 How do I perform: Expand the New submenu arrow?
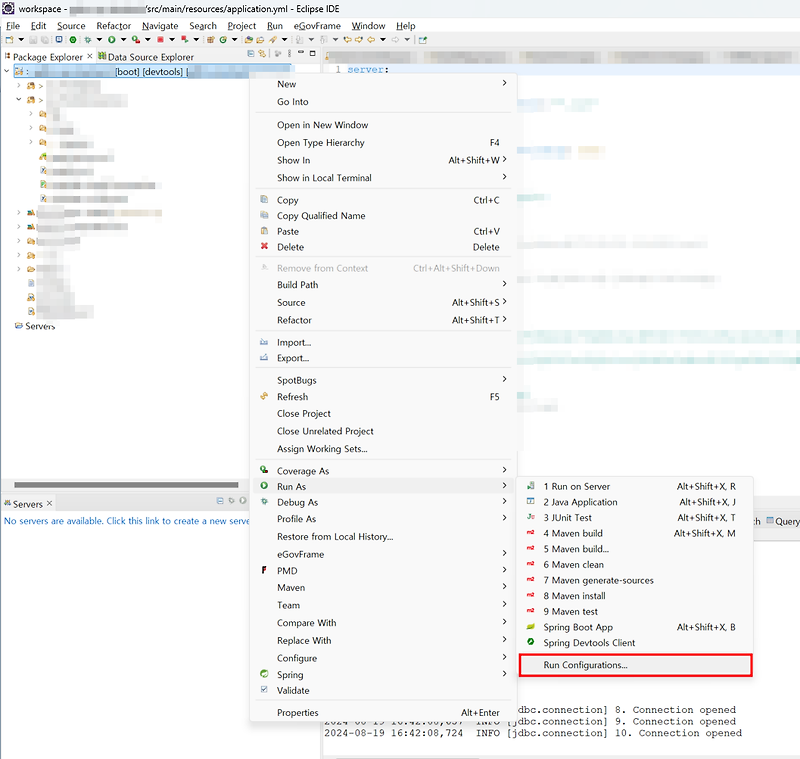coord(504,83)
